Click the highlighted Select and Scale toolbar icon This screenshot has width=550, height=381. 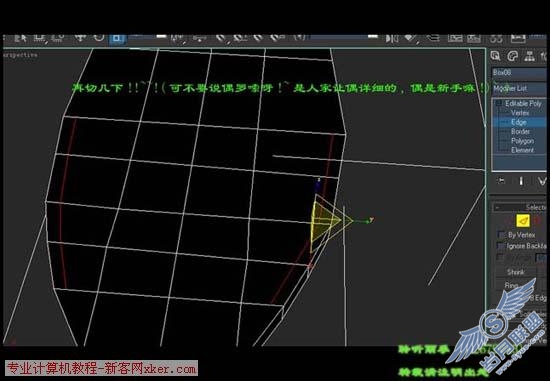click(x=117, y=38)
